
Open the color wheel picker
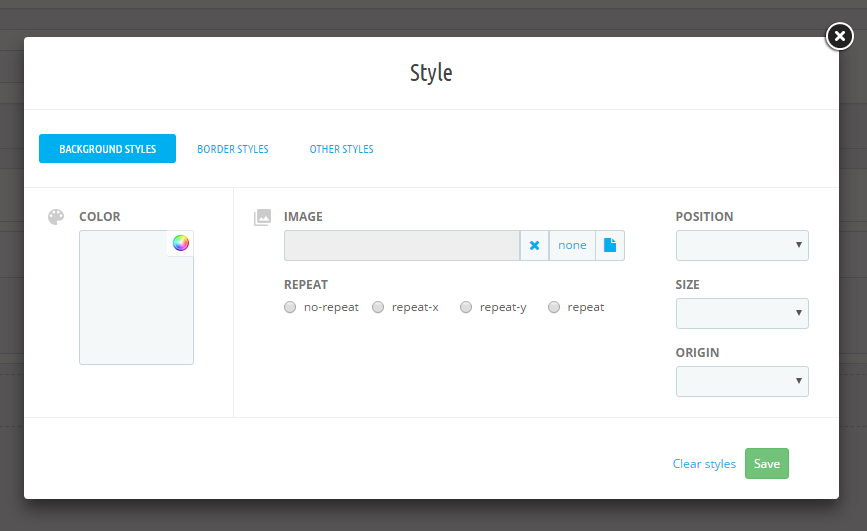coord(181,243)
